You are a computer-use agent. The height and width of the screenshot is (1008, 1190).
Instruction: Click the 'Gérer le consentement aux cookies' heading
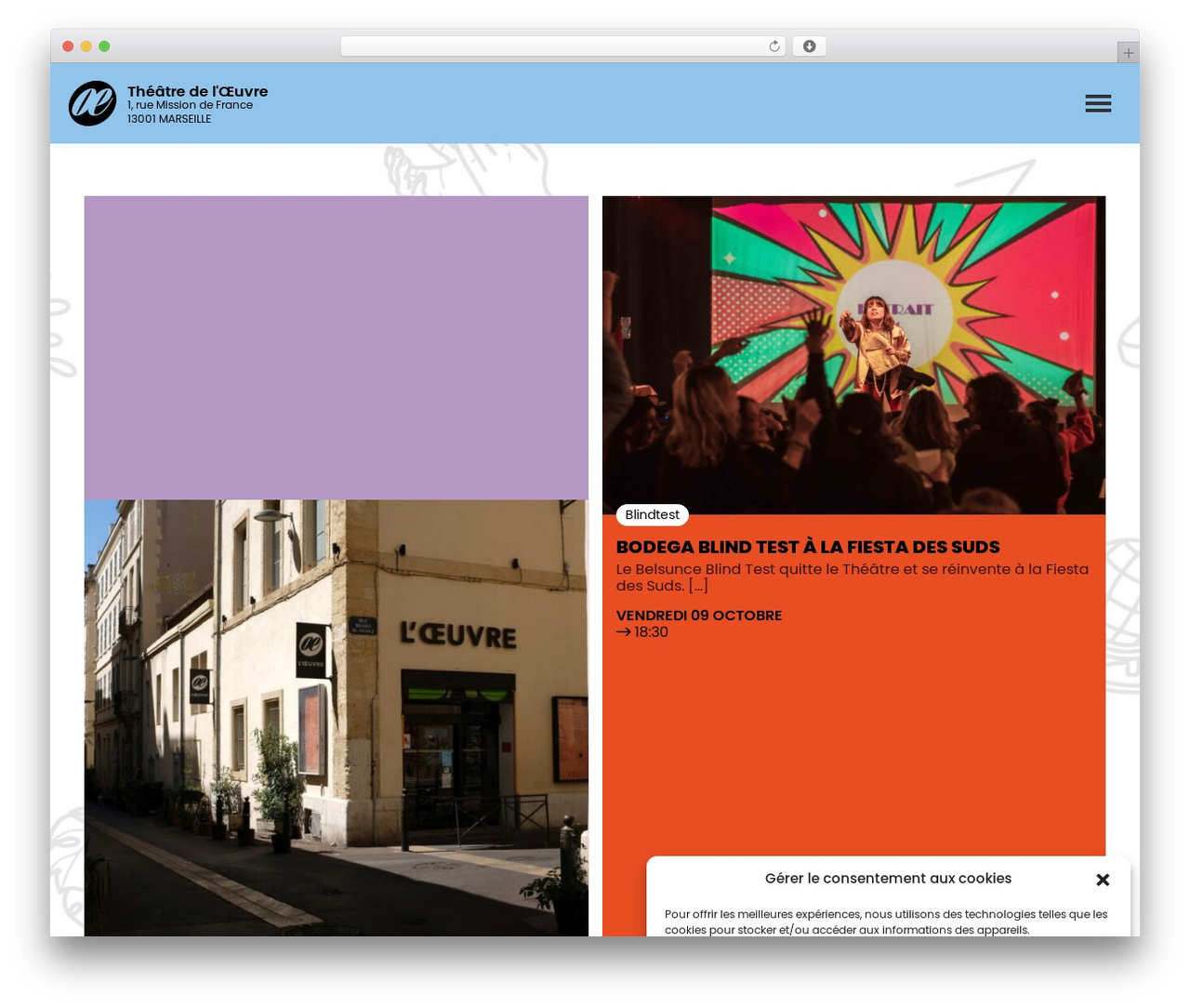[888, 879]
